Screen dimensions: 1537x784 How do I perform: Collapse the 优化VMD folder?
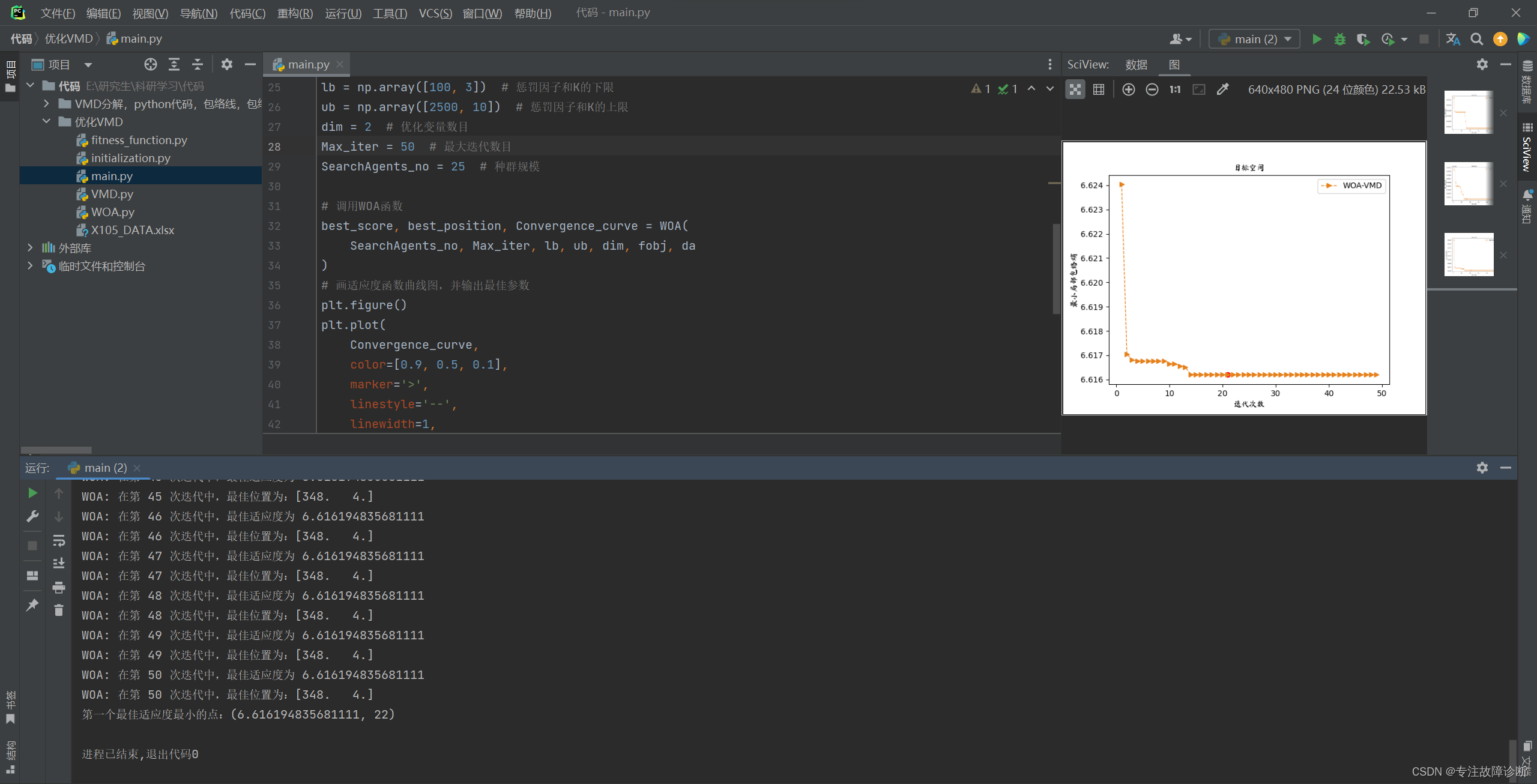(46, 122)
